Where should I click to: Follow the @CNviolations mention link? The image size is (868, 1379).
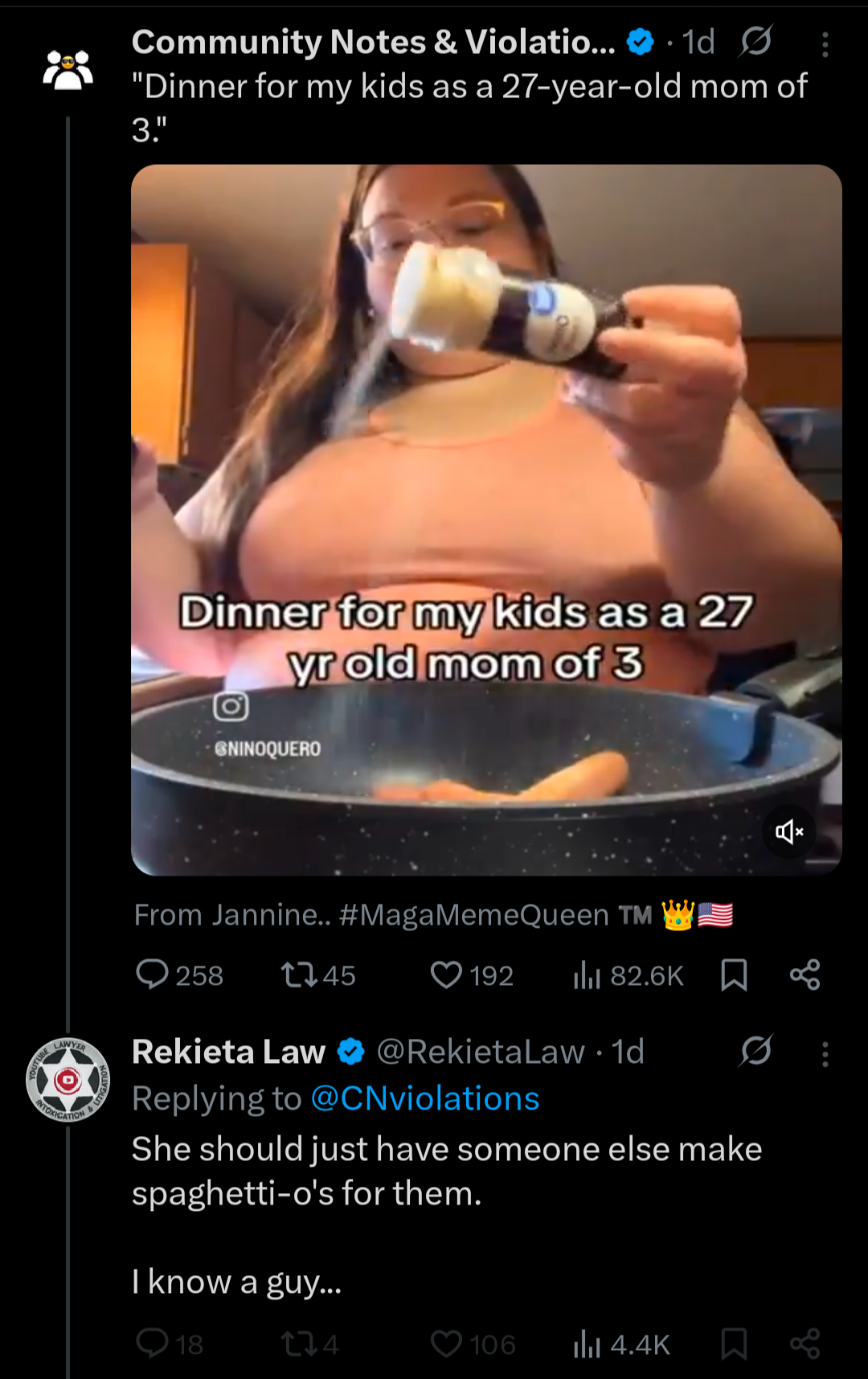point(425,1098)
